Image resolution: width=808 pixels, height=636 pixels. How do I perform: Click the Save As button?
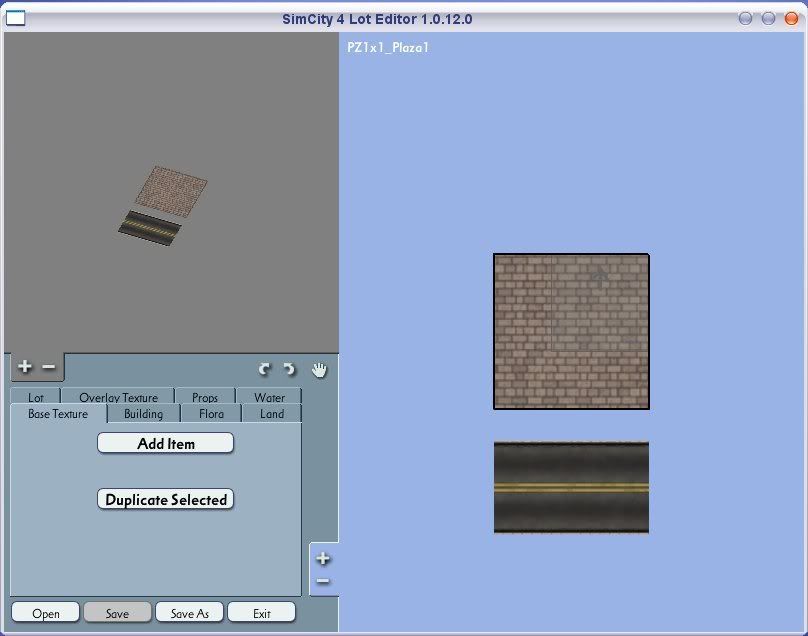(190, 613)
